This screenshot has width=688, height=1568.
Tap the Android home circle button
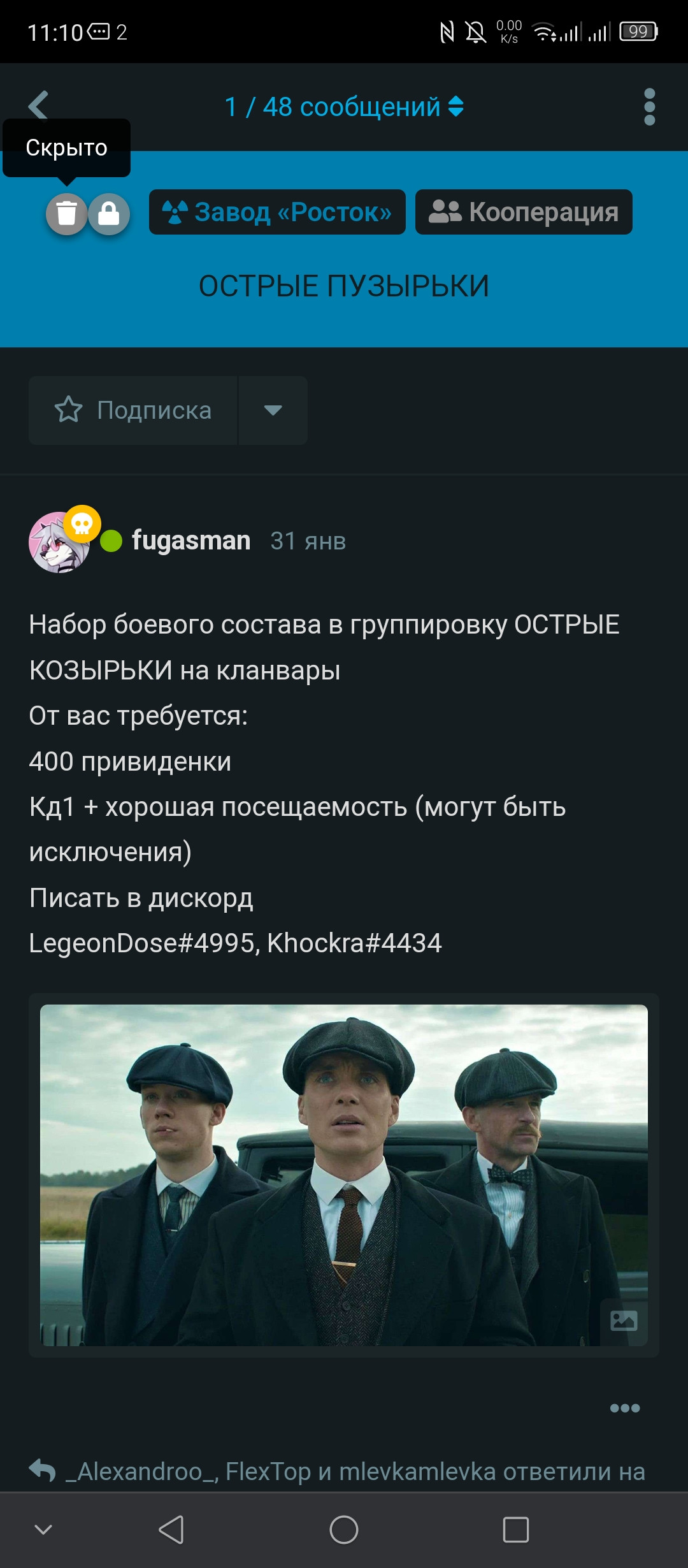(x=344, y=1529)
